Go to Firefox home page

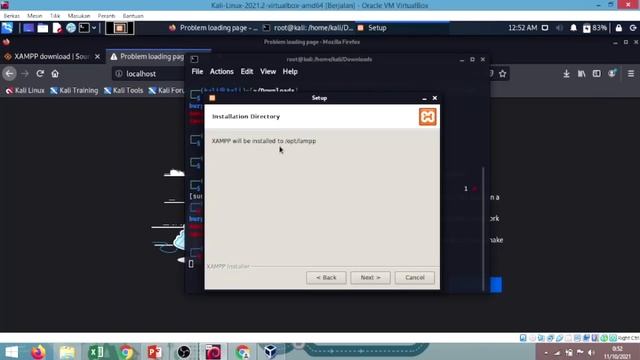pos(55,74)
